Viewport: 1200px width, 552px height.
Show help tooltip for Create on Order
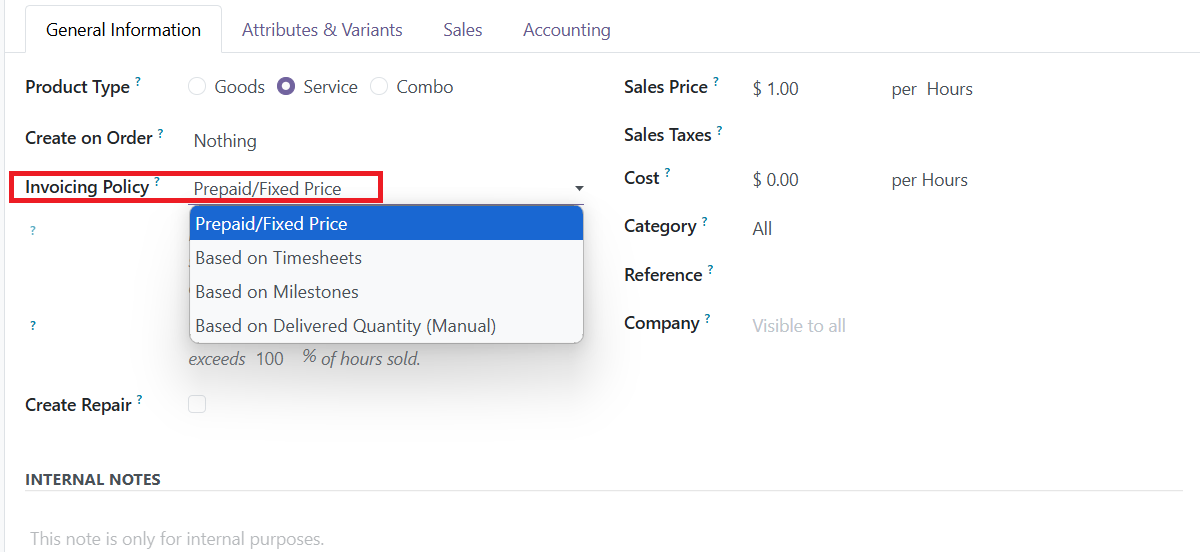coord(161,133)
